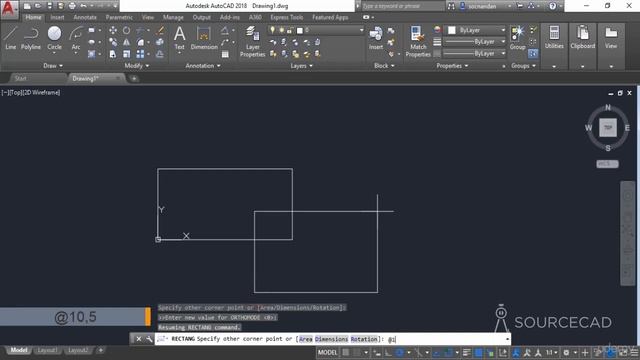Select the Move tool
The width and height of the screenshot is (640, 360).
pyautogui.click(x=113, y=30)
